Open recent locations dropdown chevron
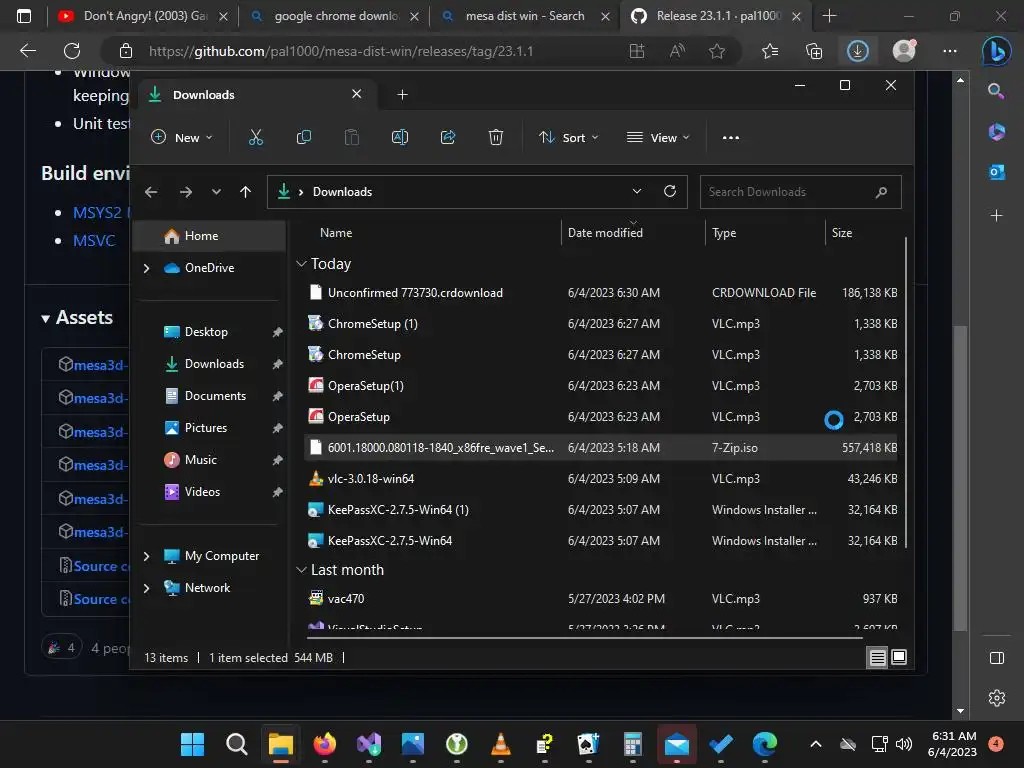 point(216,192)
